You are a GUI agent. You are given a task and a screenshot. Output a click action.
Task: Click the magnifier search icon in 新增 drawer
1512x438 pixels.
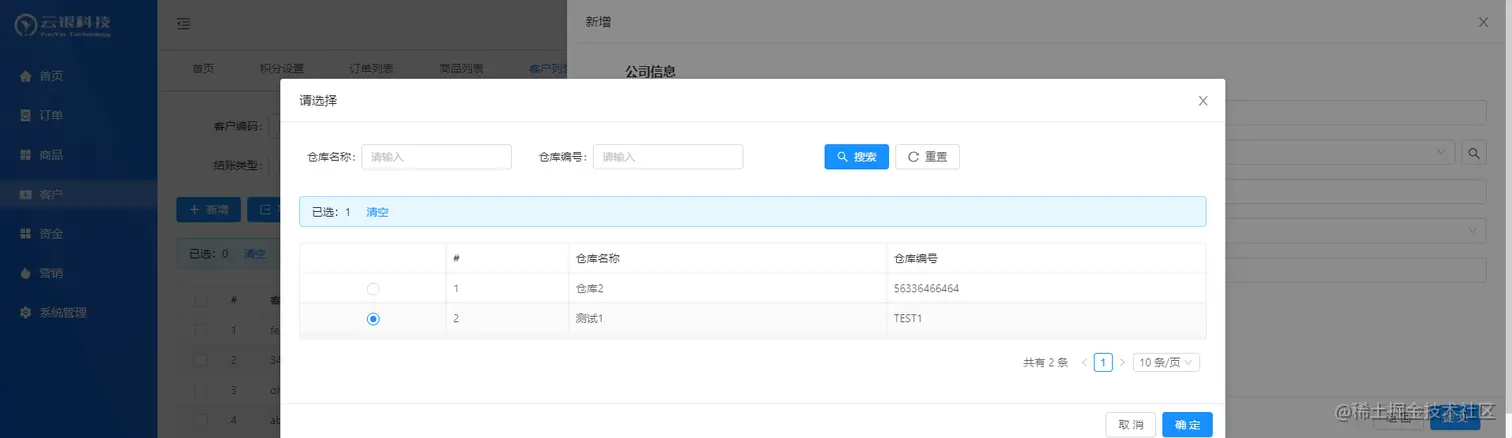click(1474, 152)
